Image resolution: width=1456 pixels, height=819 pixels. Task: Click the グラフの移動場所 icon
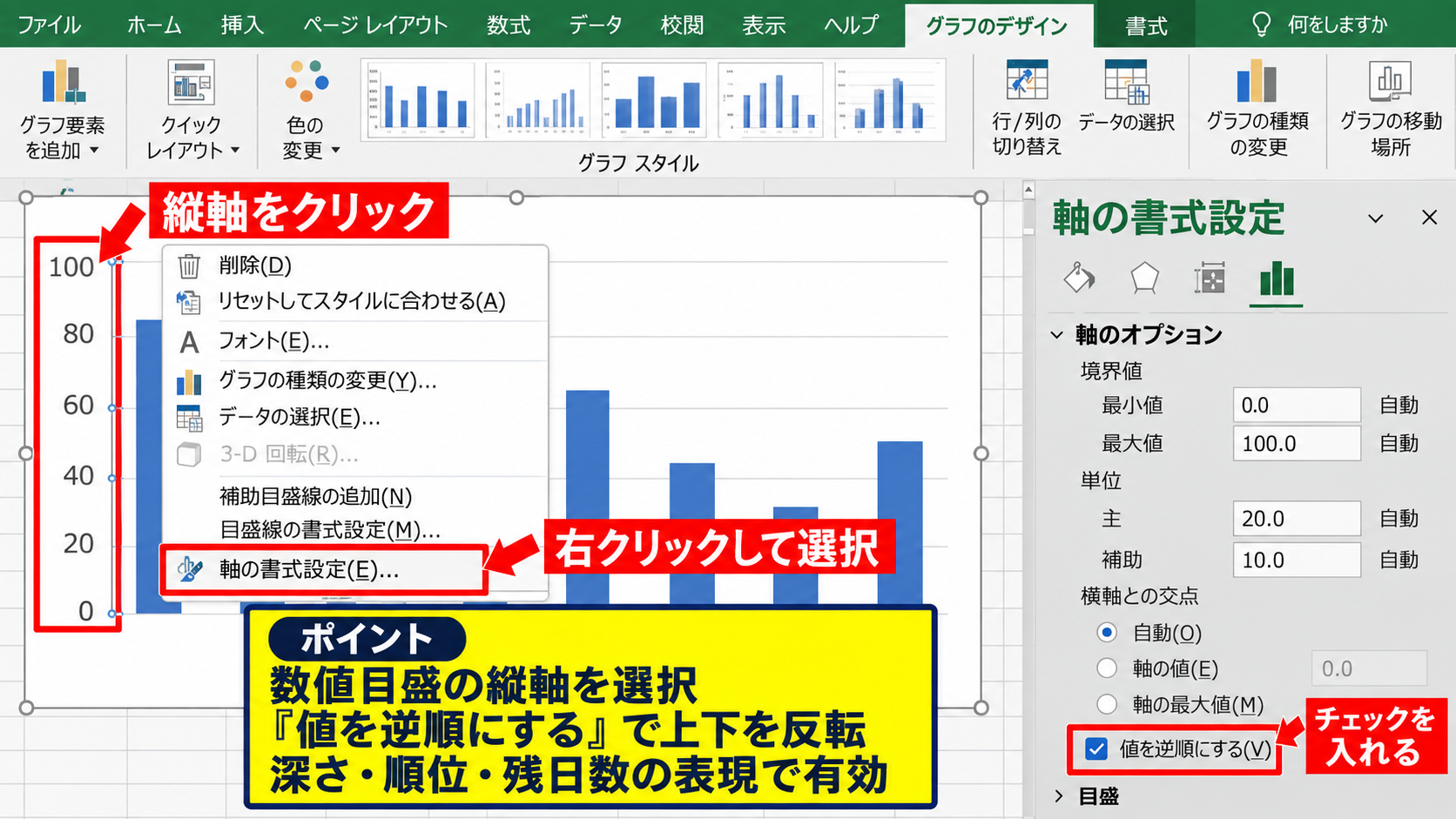pyautogui.click(x=1390, y=80)
